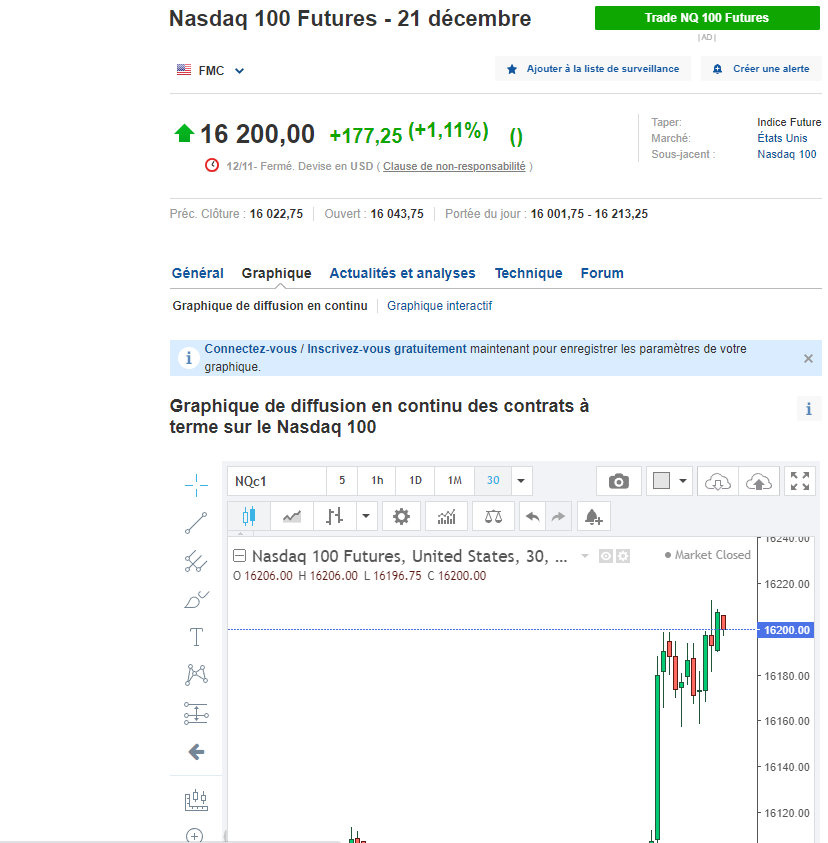Dismiss the sign-in info banner
Image resolution: width=828 pixels, height=843 pixels.
pos(808,359)
